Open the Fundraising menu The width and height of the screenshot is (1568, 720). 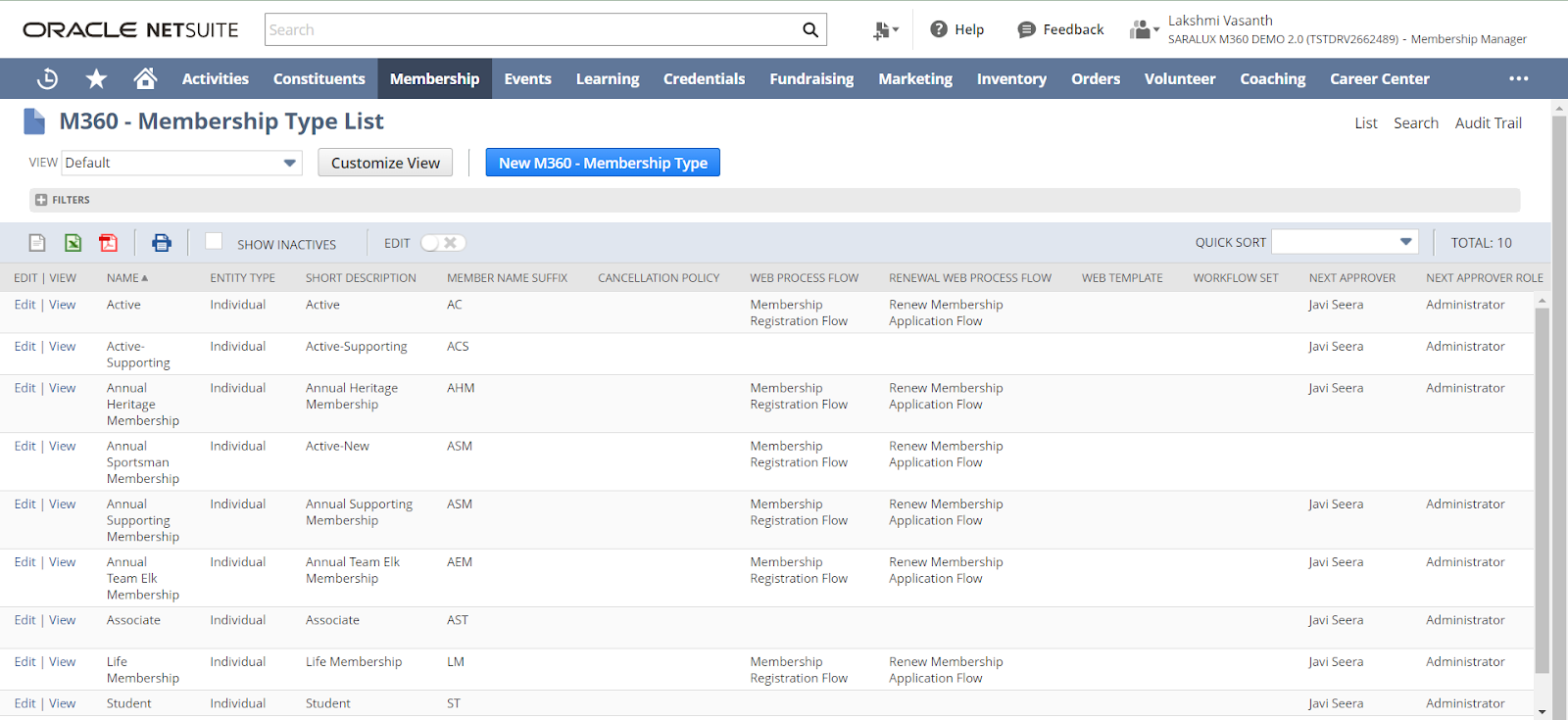click(810, 78)
